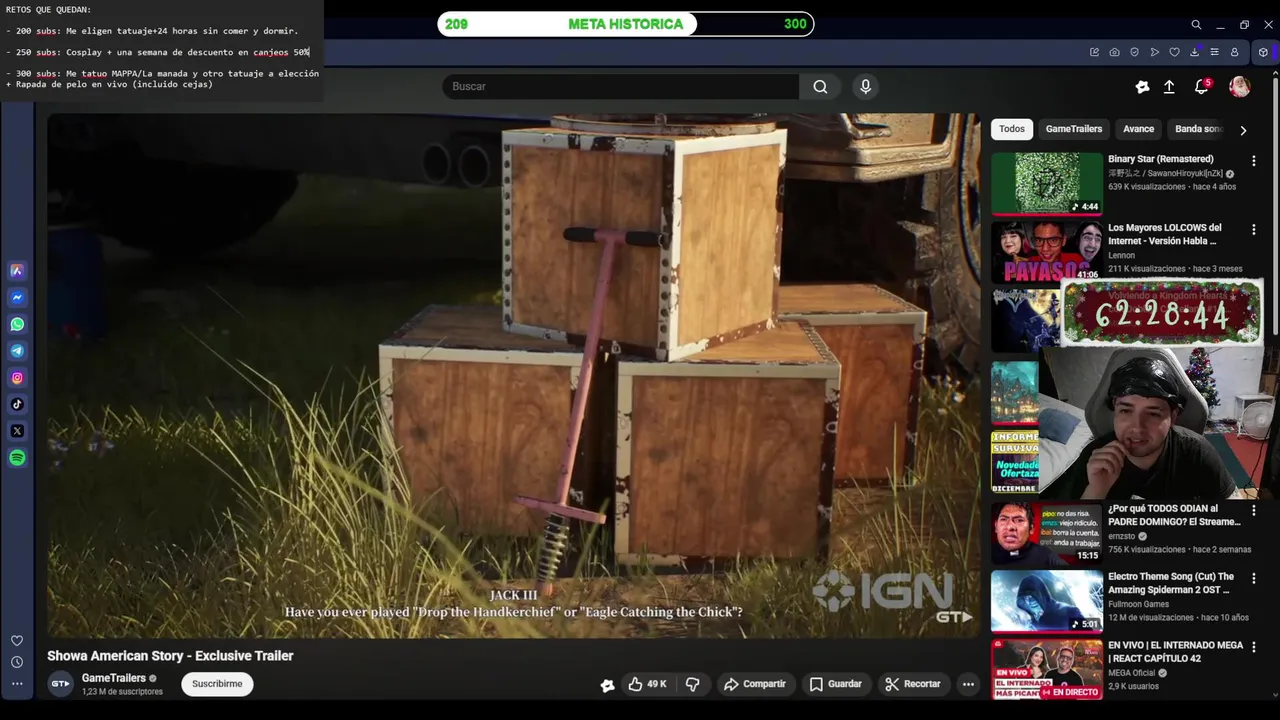The width and height of the screenshot is (1280, 720).
Task: Open options menu for PADRE DOMINGO video
Action: [x=1253, y=511]
